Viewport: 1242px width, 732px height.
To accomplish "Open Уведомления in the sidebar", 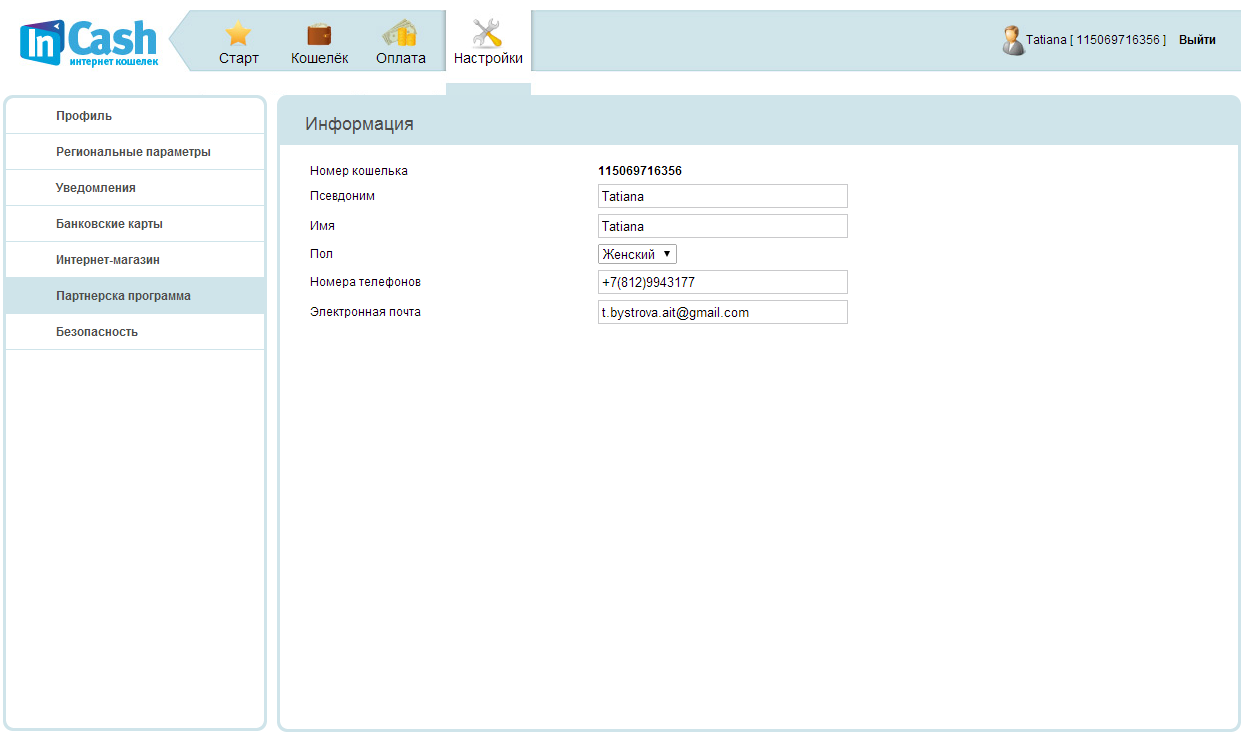I will tap(135, 188).
